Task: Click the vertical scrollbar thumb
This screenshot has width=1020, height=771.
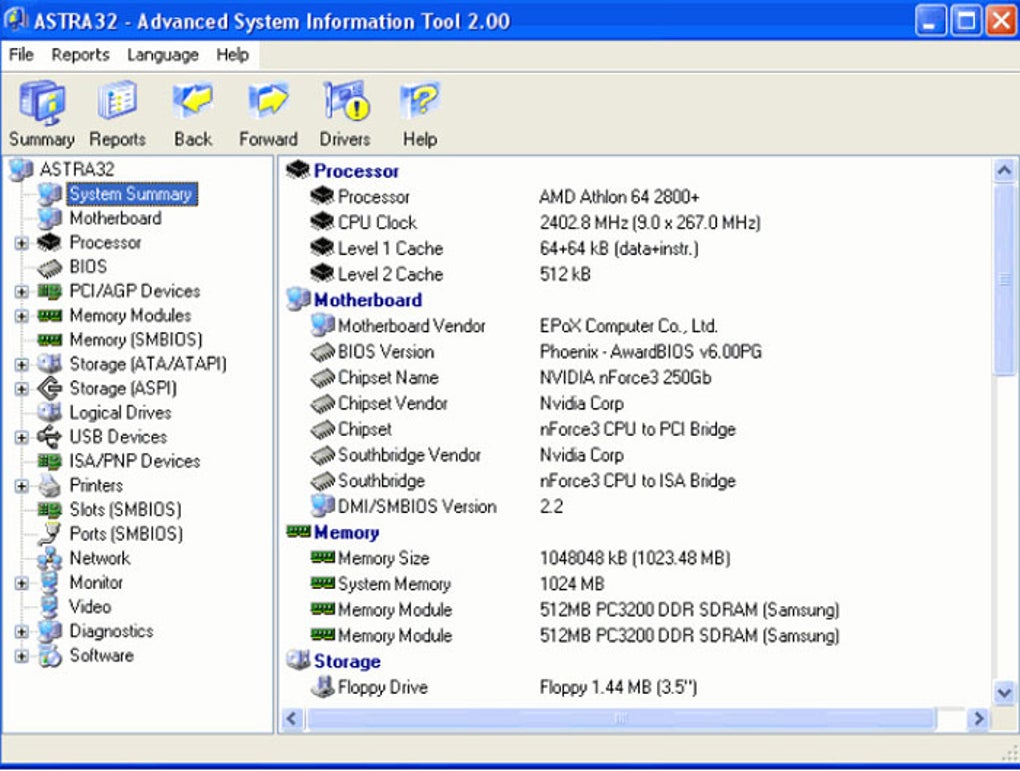Action: (x=1004, y=279)
